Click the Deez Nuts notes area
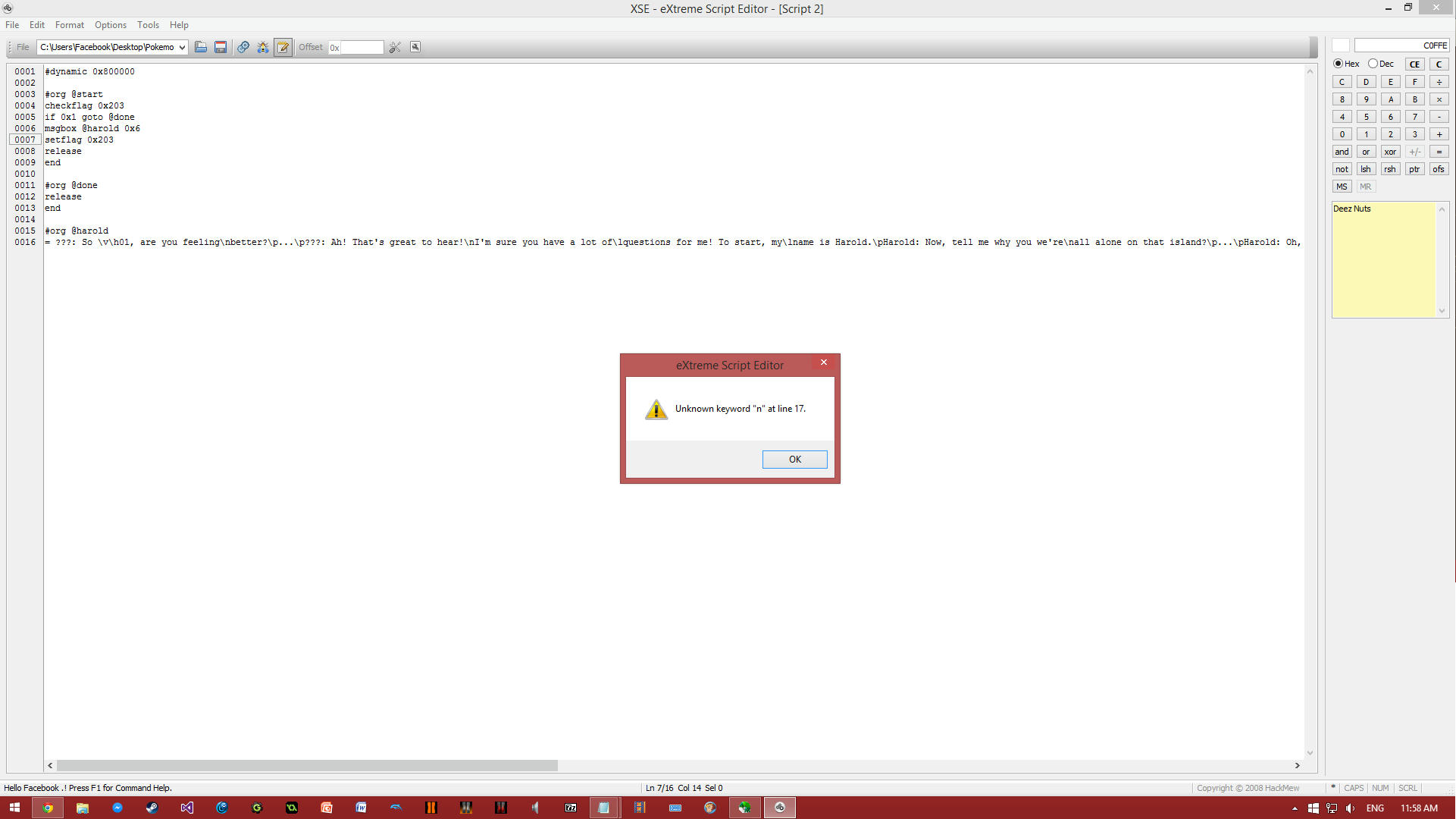Screen dimensions: 1456x819 (1387, 260)
